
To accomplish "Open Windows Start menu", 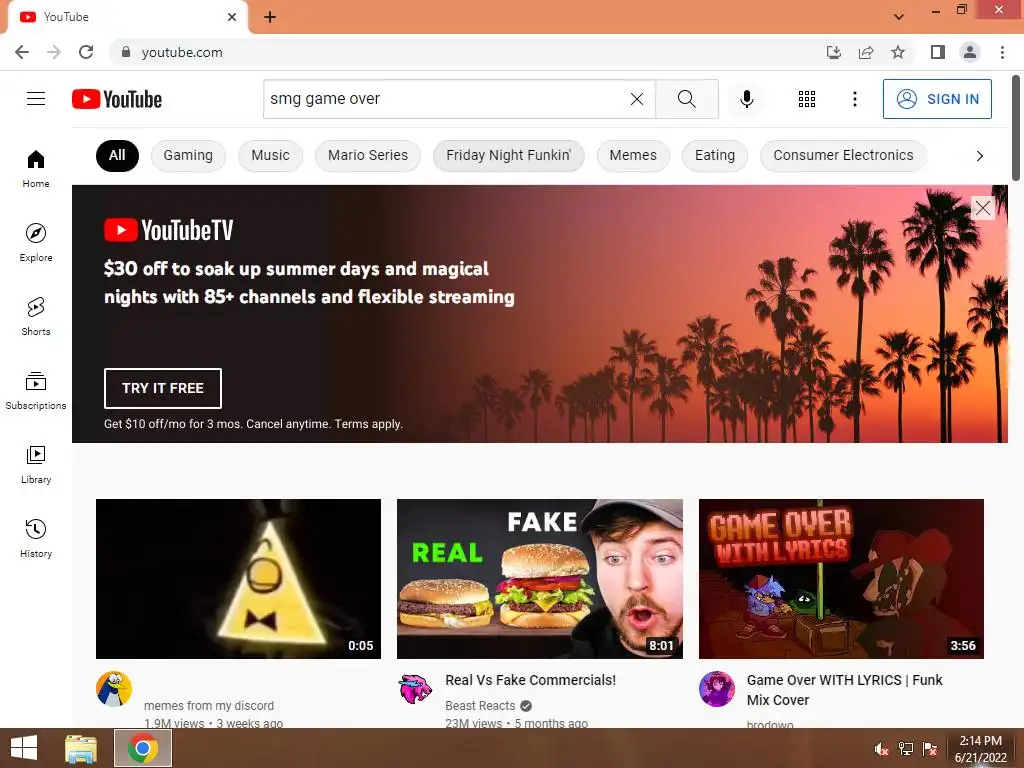I will tap(24, 748).
